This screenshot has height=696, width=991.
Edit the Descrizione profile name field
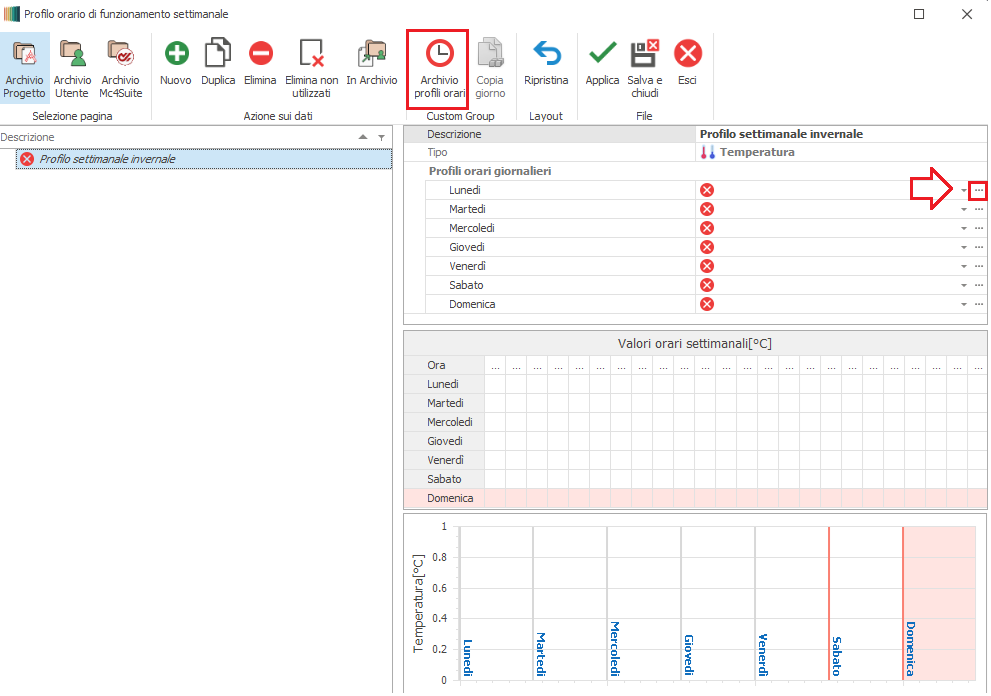838,134
